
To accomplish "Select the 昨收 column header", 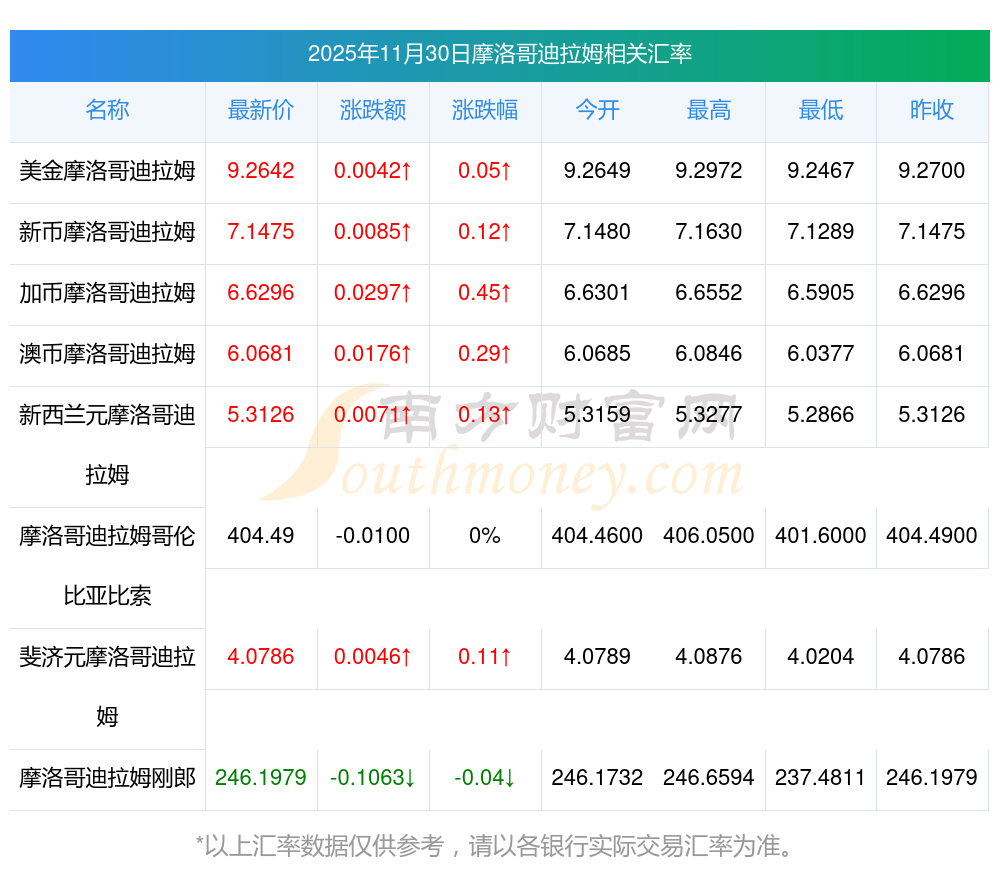I will [932, 111].
